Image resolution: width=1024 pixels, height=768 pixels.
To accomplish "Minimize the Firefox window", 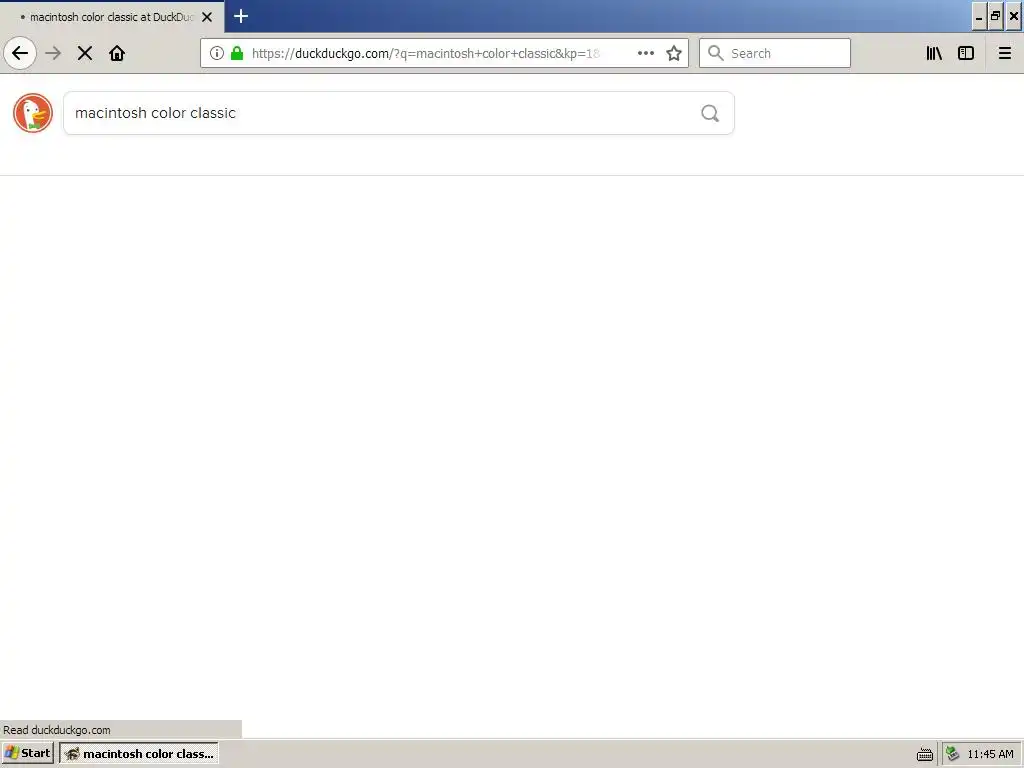I will 978,17.
